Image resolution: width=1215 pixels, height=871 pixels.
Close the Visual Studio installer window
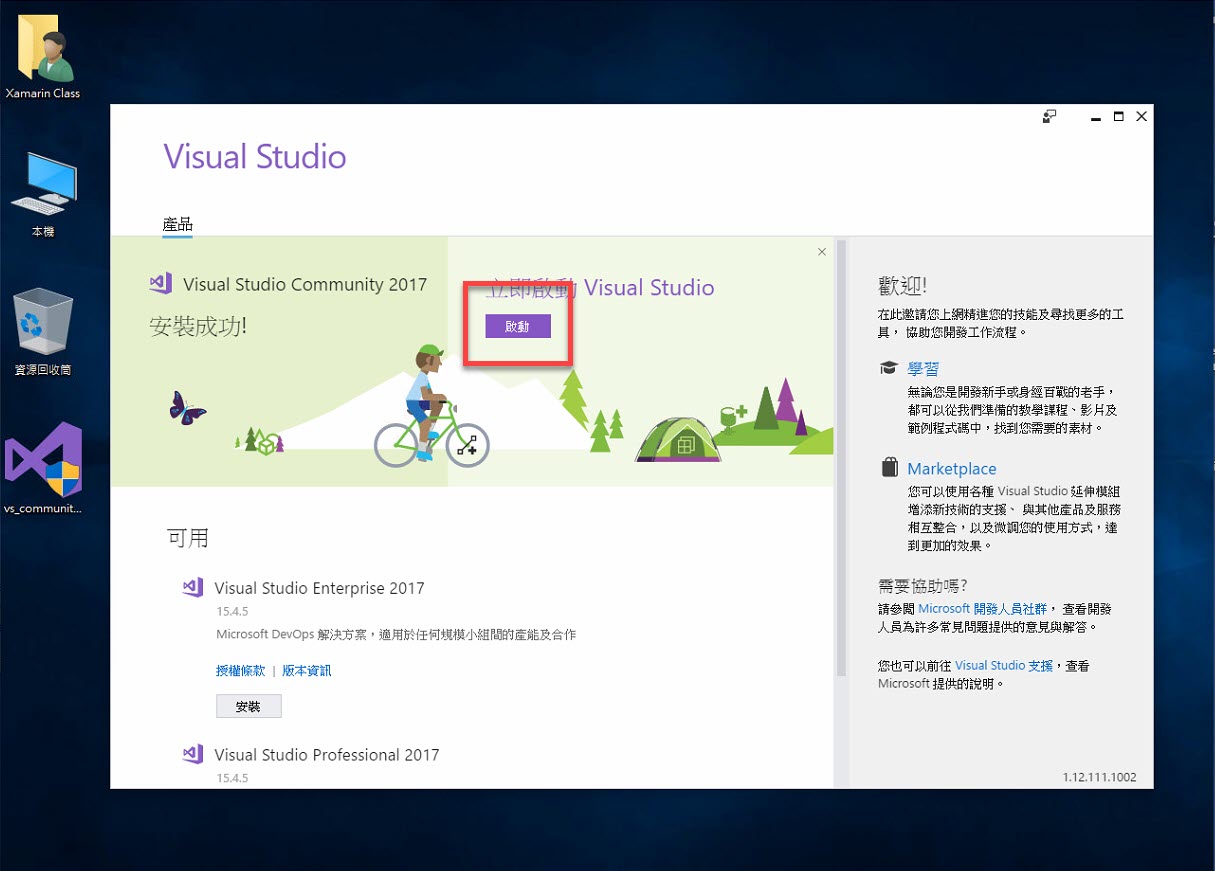point(1142,117)
